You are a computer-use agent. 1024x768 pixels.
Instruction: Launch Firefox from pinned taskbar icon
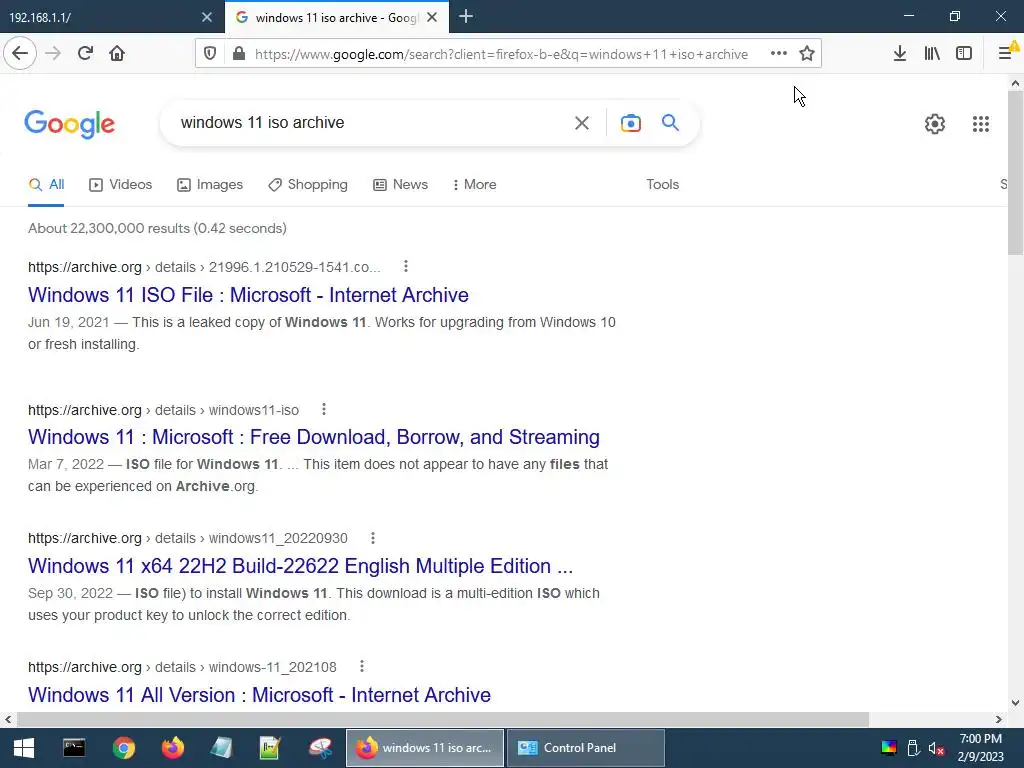[x=173, y=748]
